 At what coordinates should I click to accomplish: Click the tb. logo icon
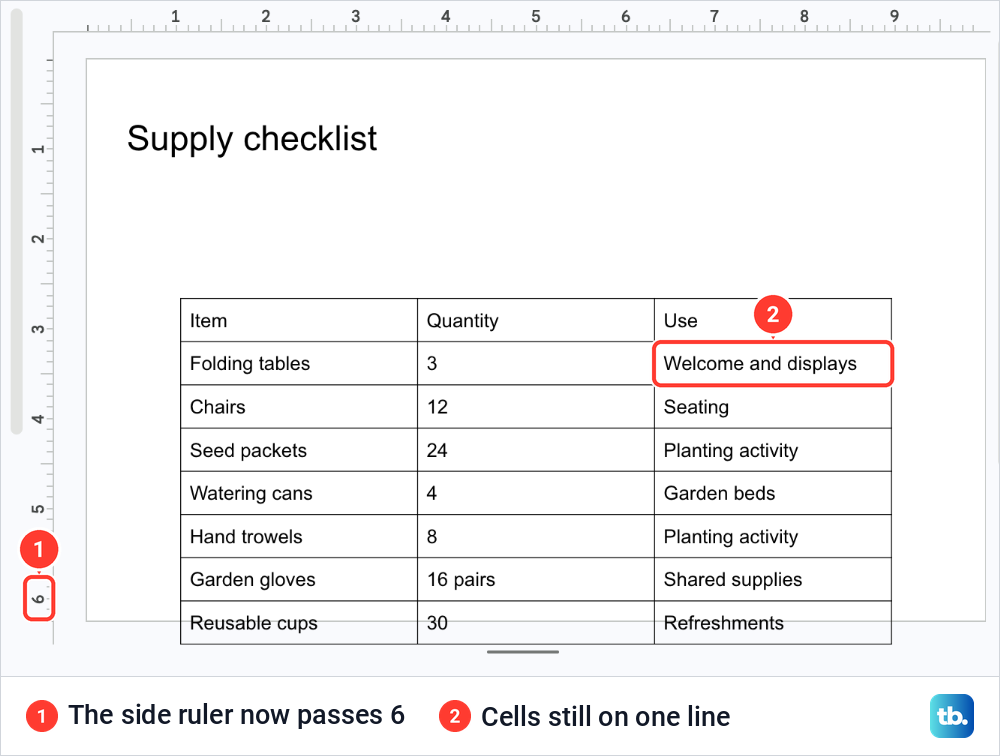coord(952,716)
